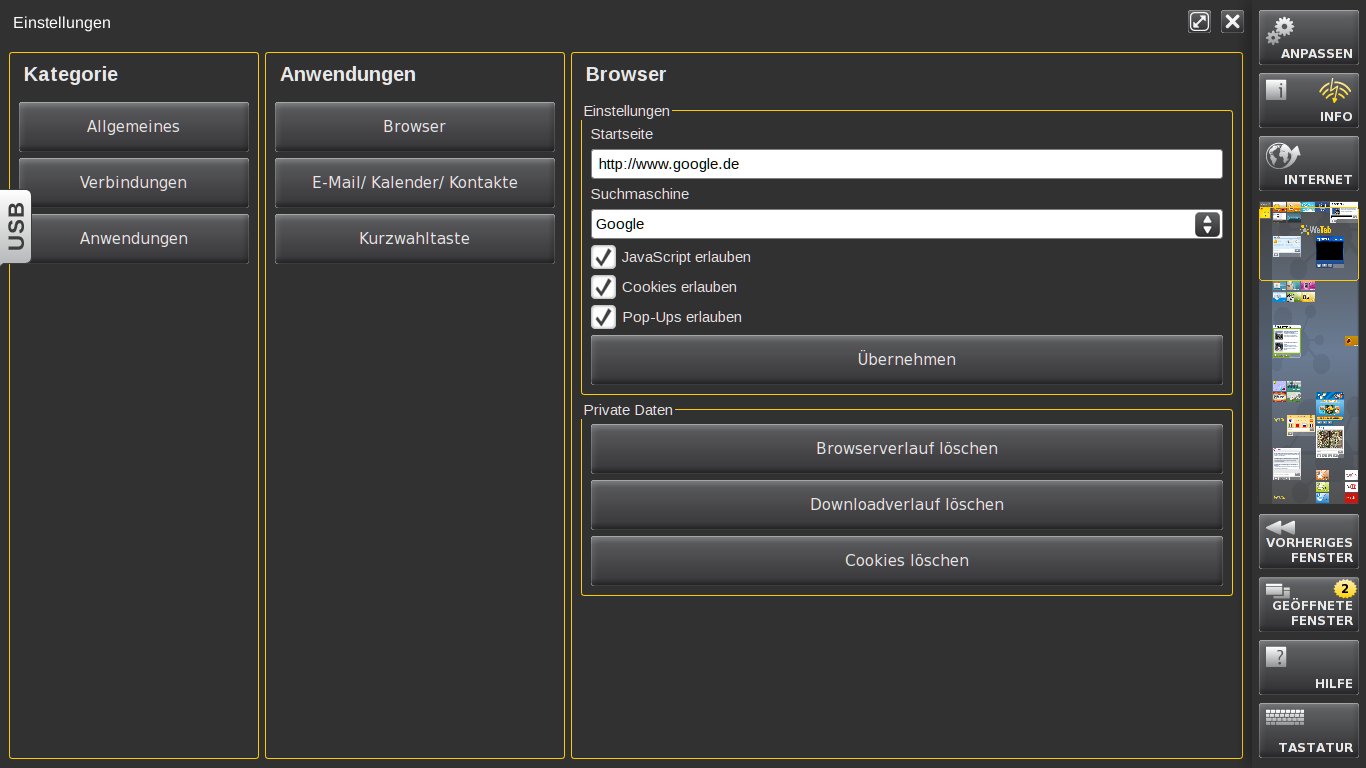Viewport: 1366px width, 768px height.
Task: Click the Startseite URL input field
Action: pyautogui.click(x=906, y=164)
